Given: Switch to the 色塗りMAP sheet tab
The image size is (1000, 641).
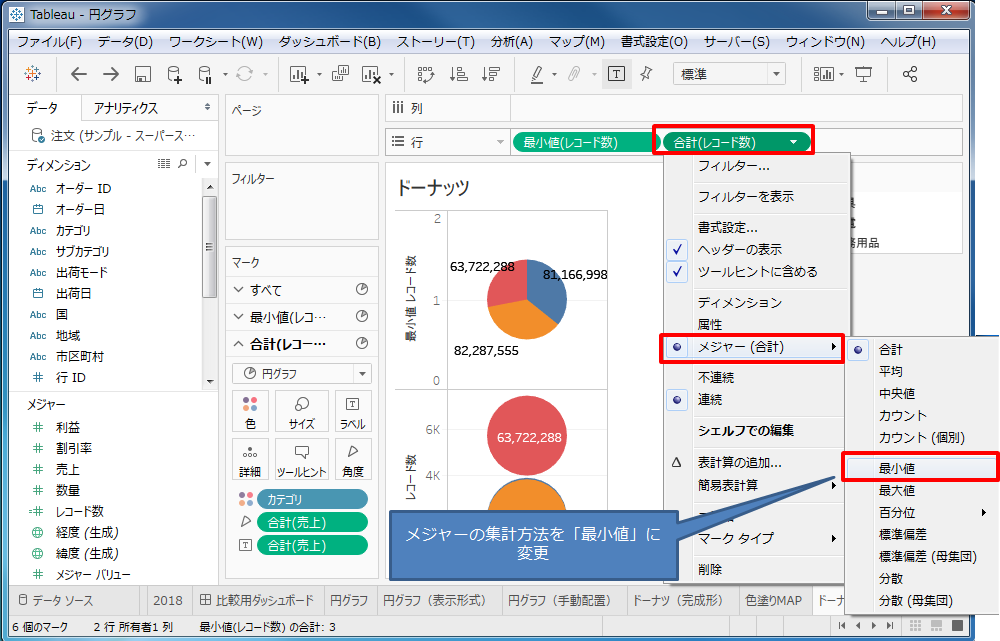Looking at the screenshot, I should click(773, 600).
